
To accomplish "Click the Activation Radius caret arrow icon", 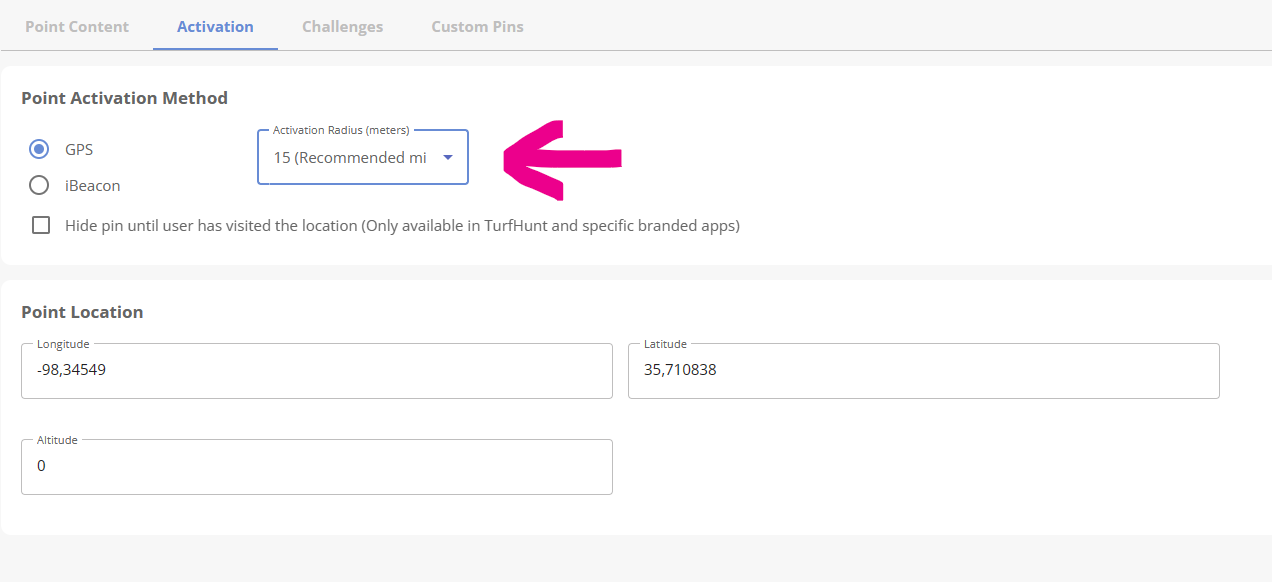I will coord(448,157).
